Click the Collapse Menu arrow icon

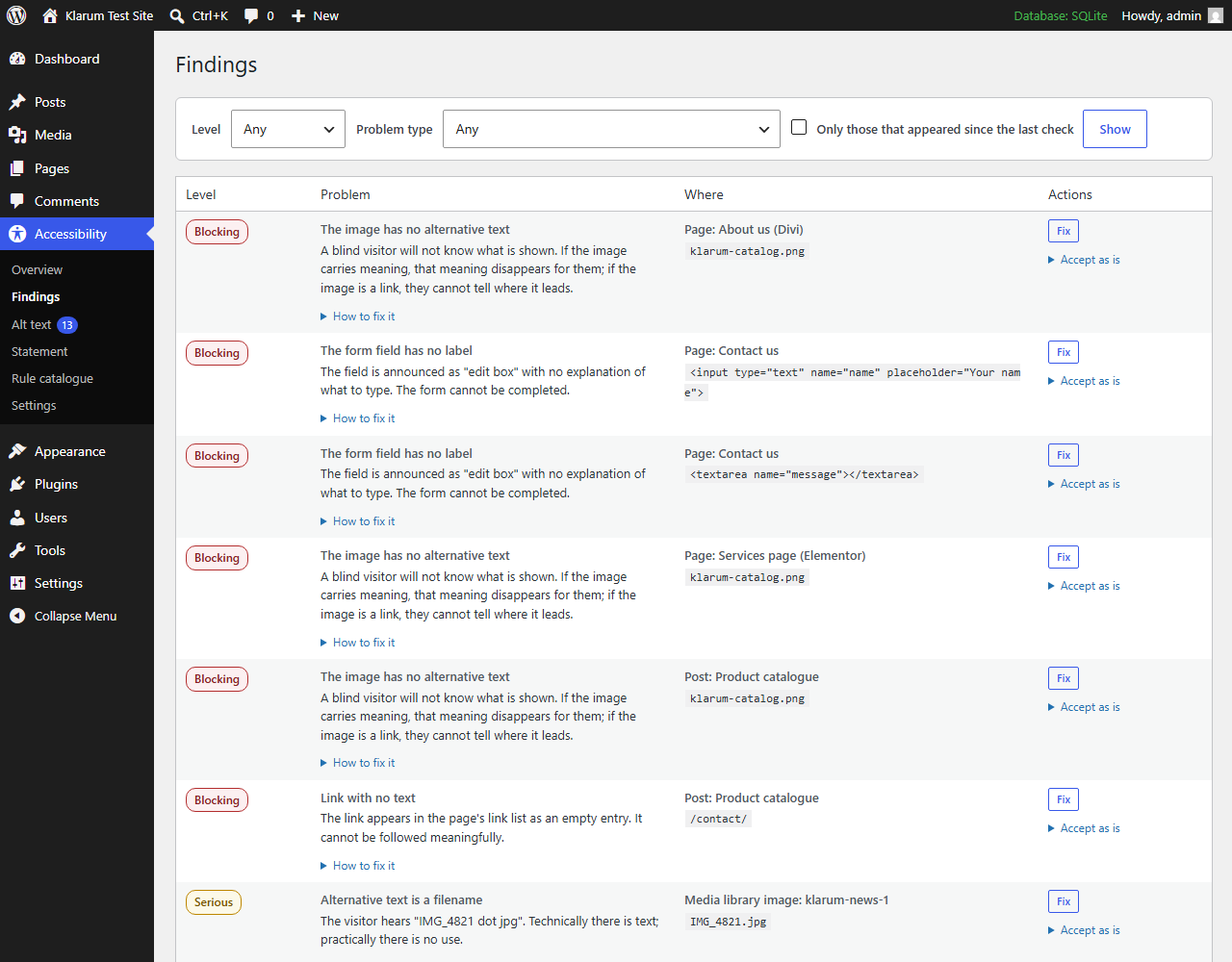(17, 616)
